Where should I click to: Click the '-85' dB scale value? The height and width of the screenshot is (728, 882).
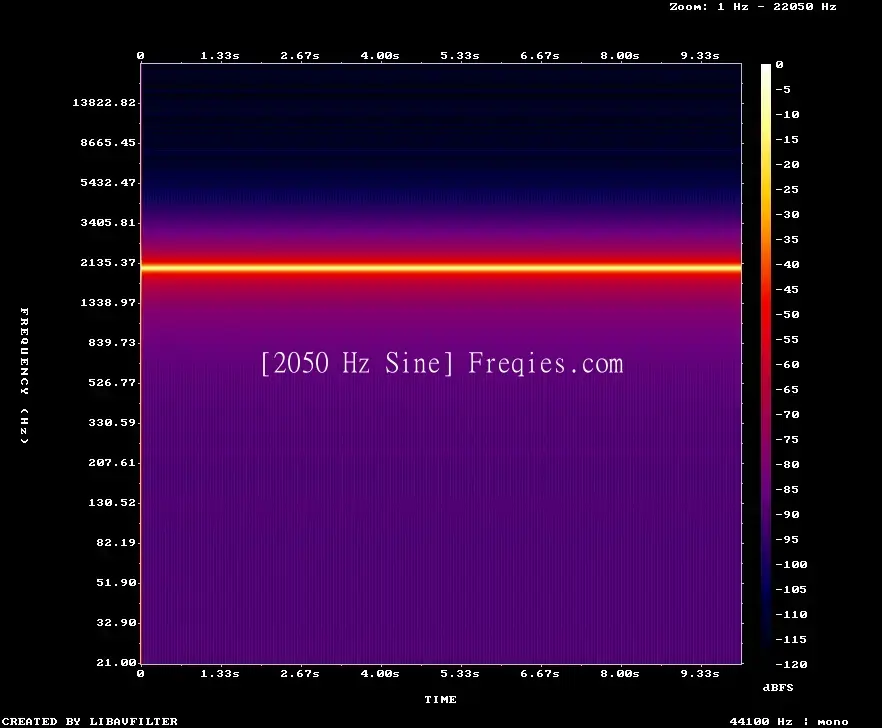click(x=787, y=489)
